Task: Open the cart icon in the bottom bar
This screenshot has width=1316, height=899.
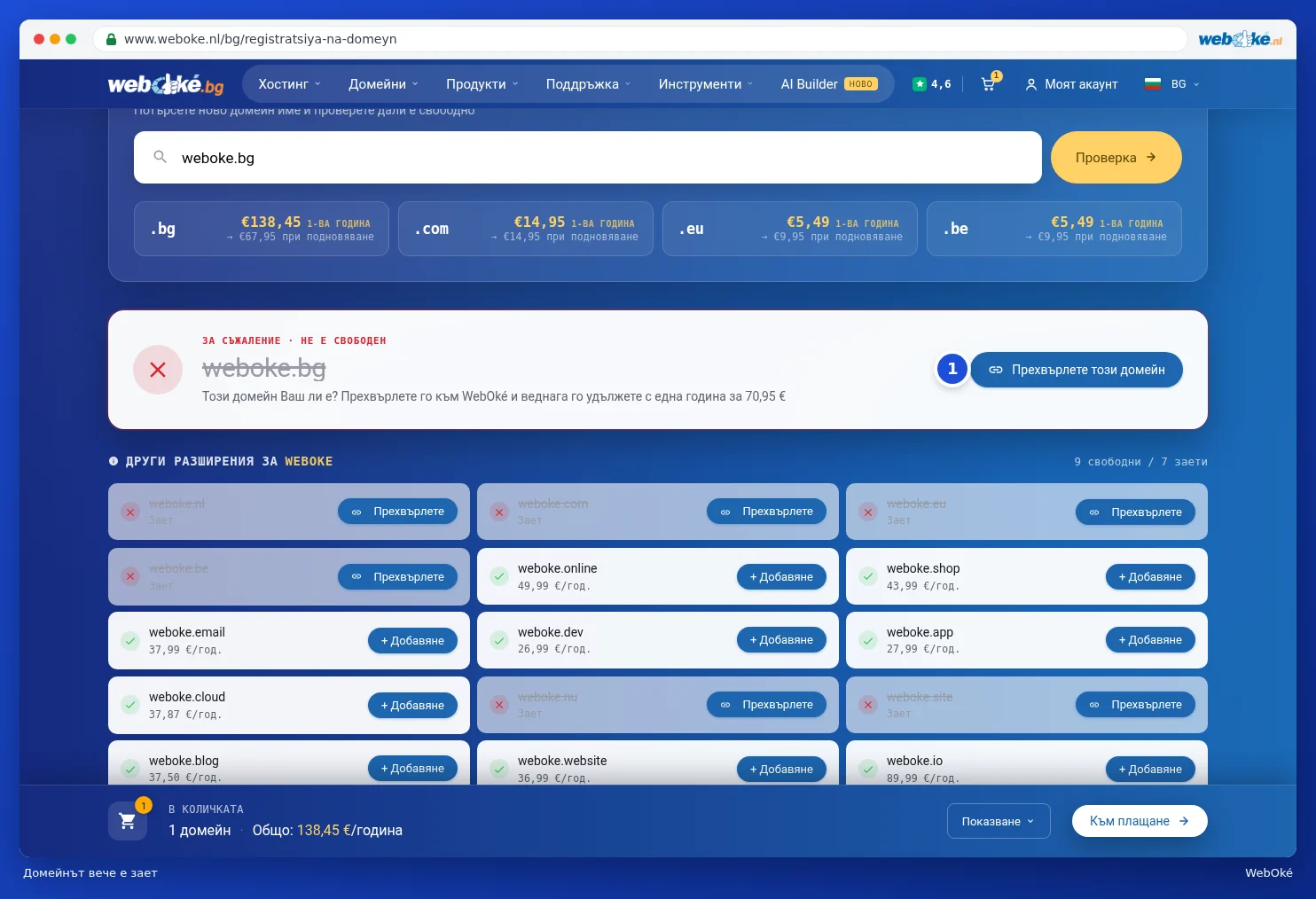Action: pos(128,821)
